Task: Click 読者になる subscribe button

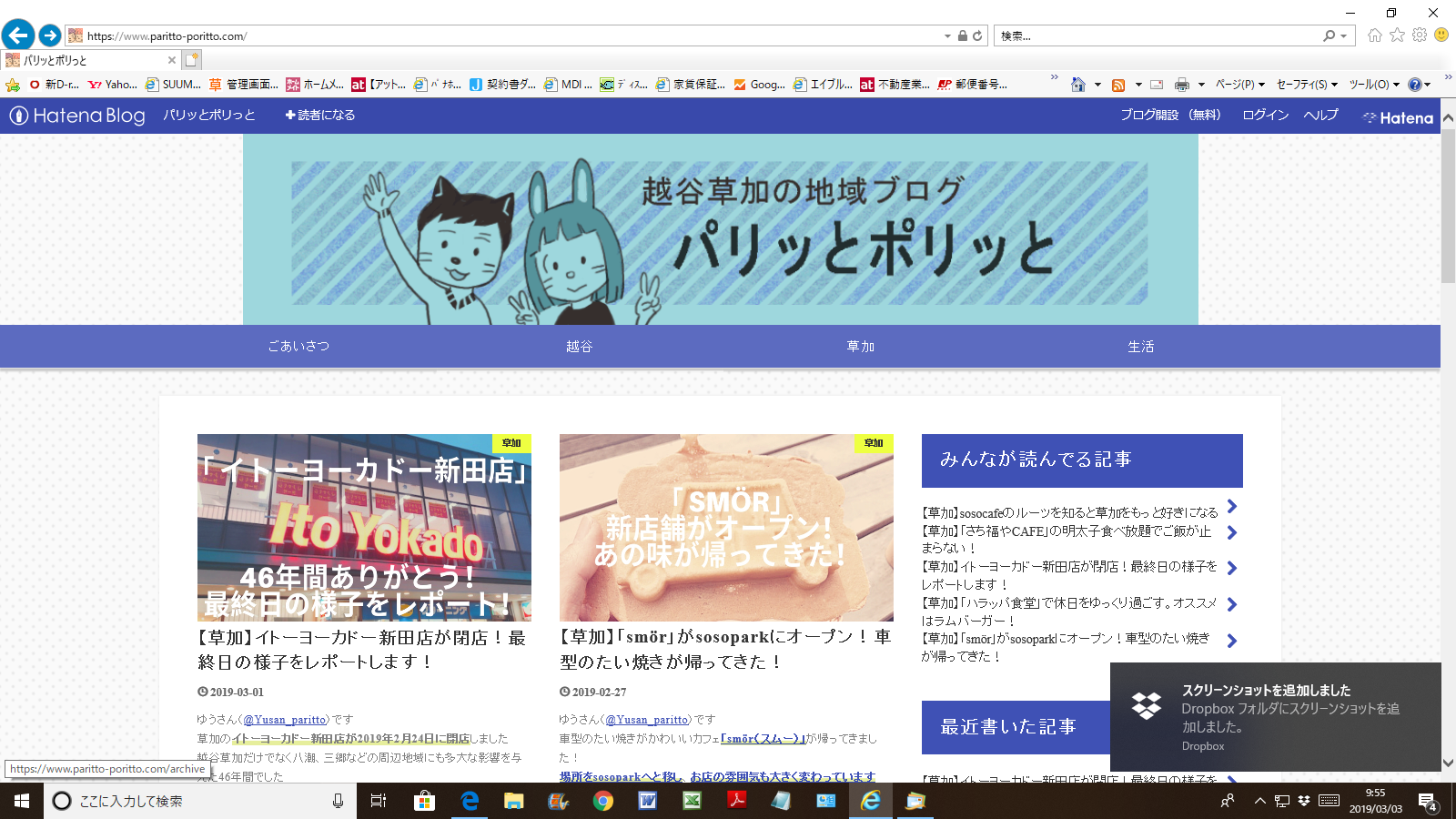Action: [320, 116]
